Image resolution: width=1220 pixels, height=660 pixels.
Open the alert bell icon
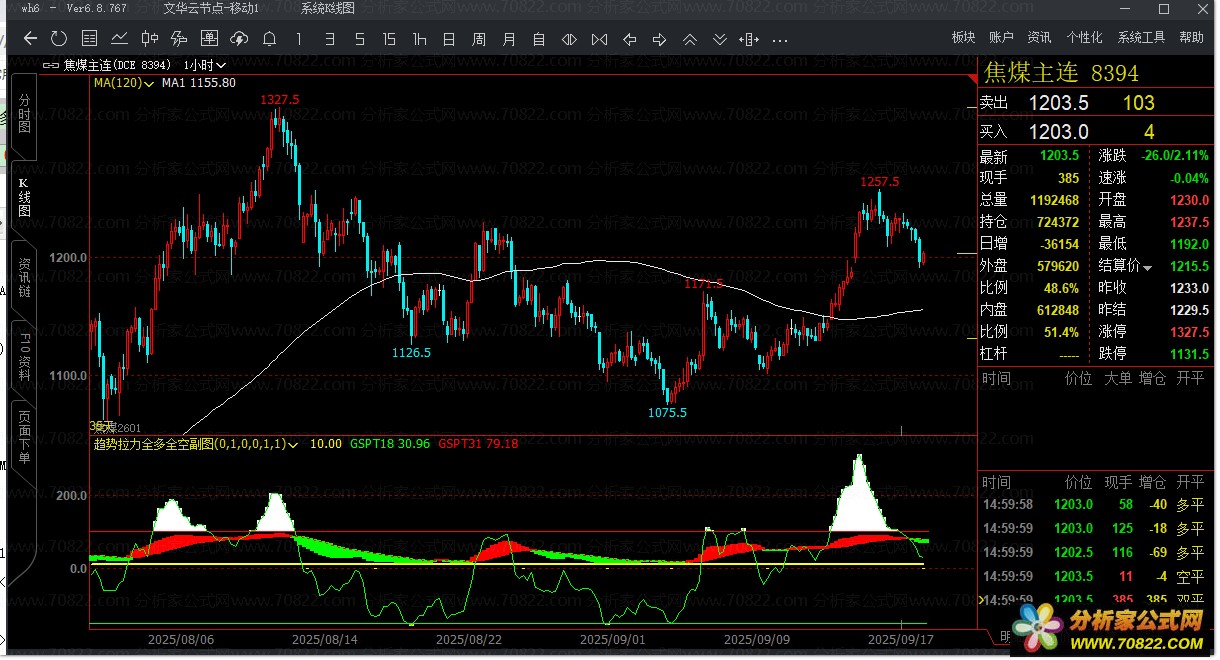[x=269, y=39]
